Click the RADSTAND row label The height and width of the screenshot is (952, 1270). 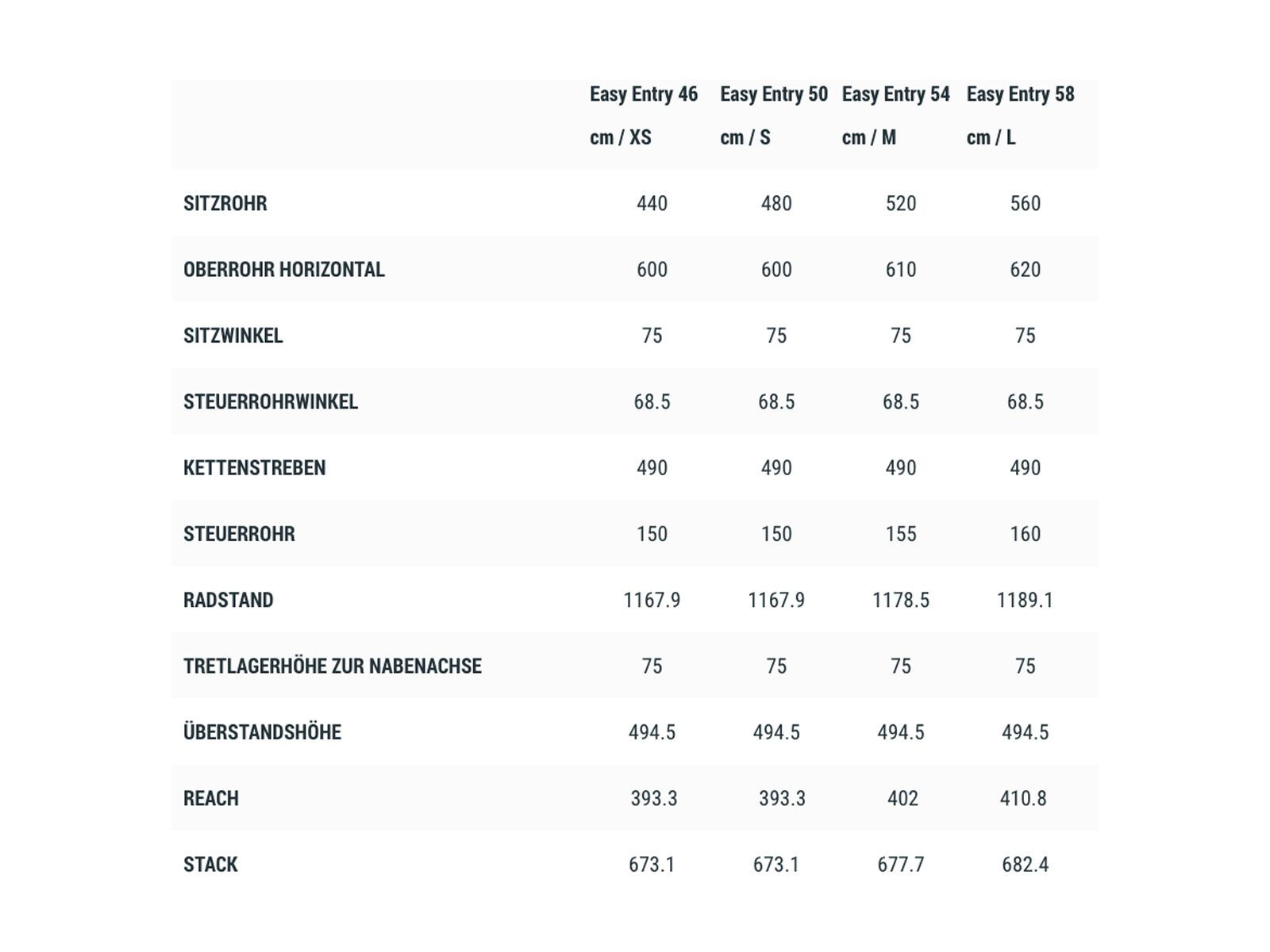pyautogui.click(x=229, y=601)
